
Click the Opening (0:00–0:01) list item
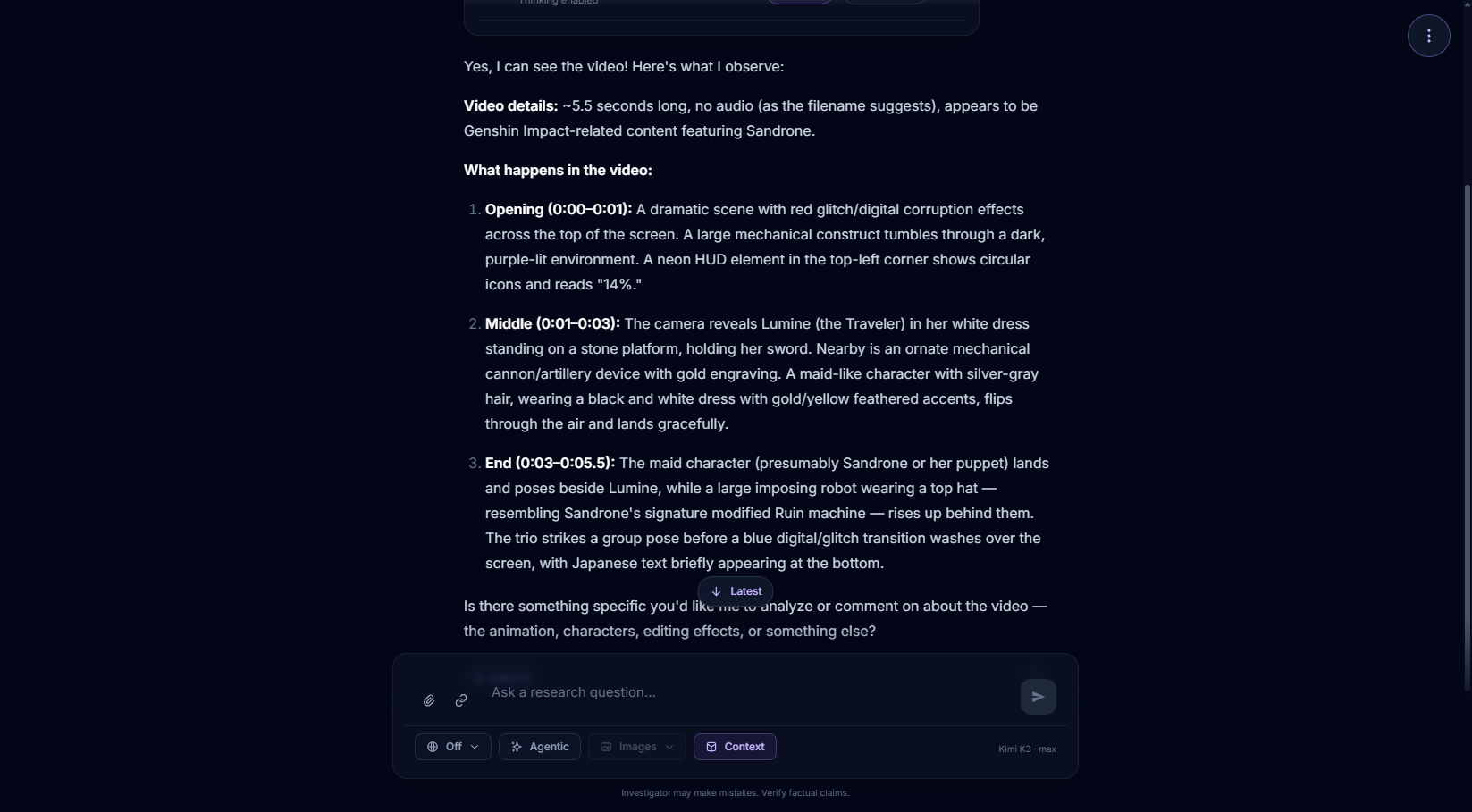[x=765, y=247]
